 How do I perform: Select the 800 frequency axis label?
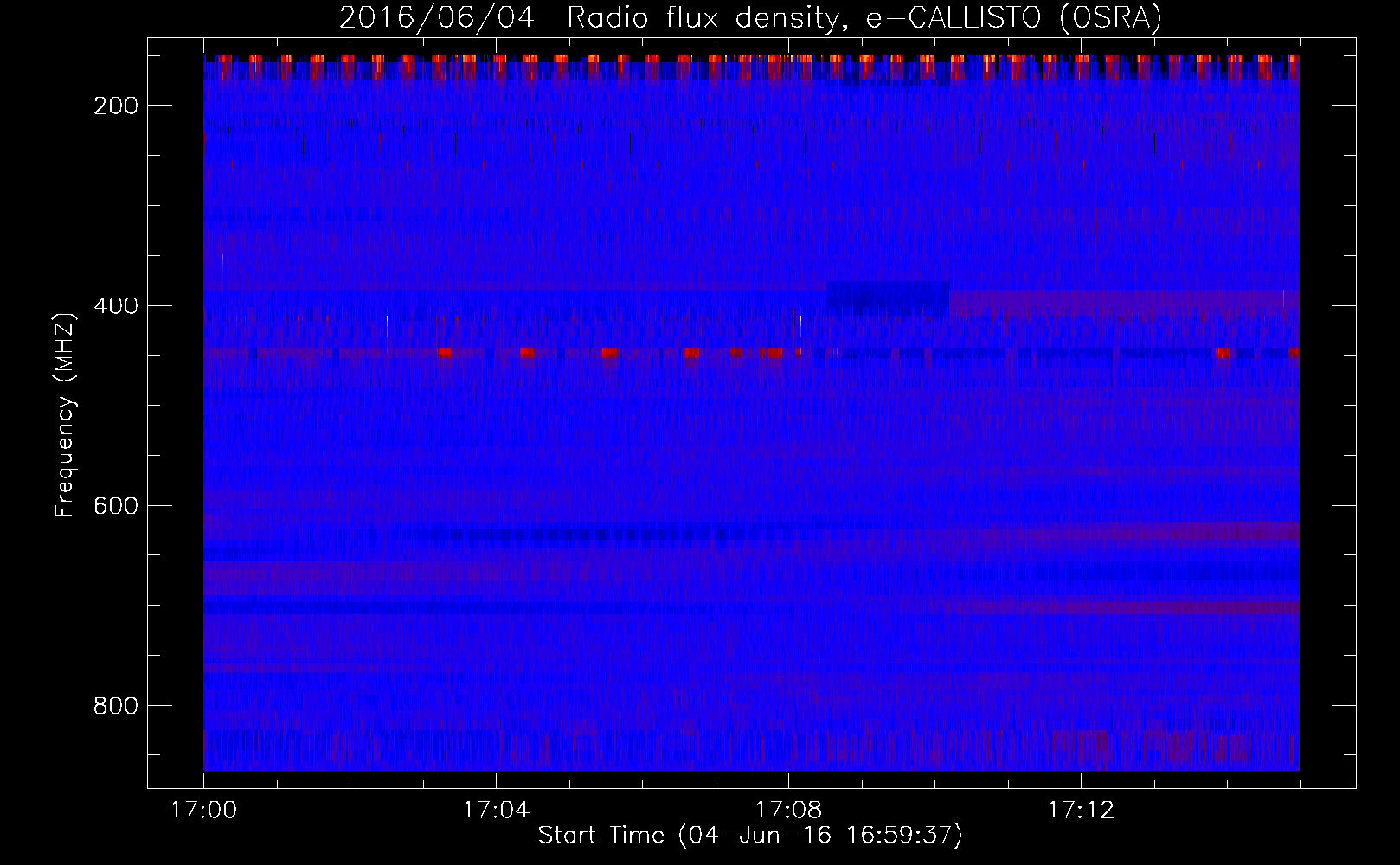[x=116, y=706]
